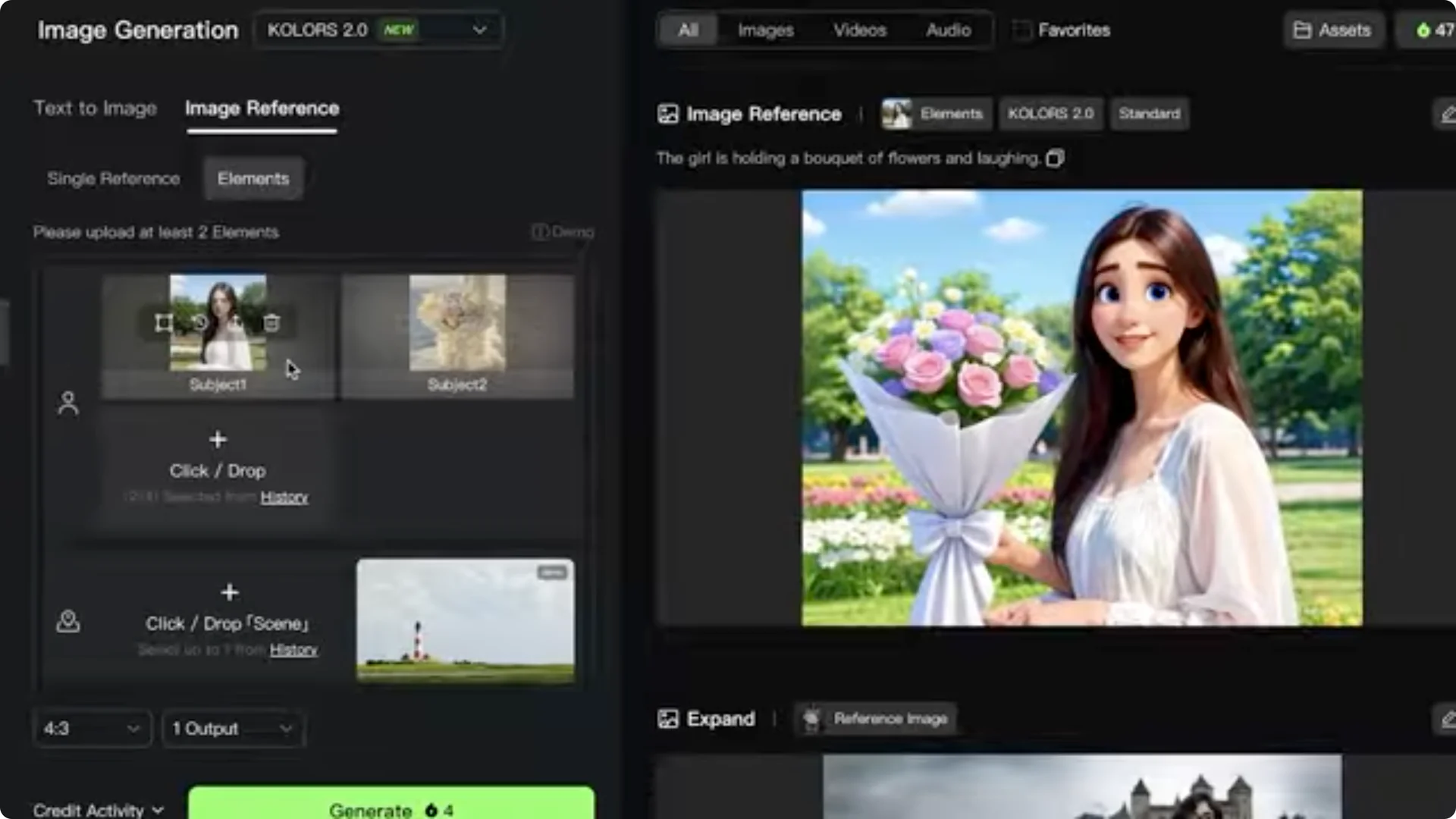1456x819 pixels.
Task: Open the 4:3 aspect ratio dropdown
Action: [91, 728]
